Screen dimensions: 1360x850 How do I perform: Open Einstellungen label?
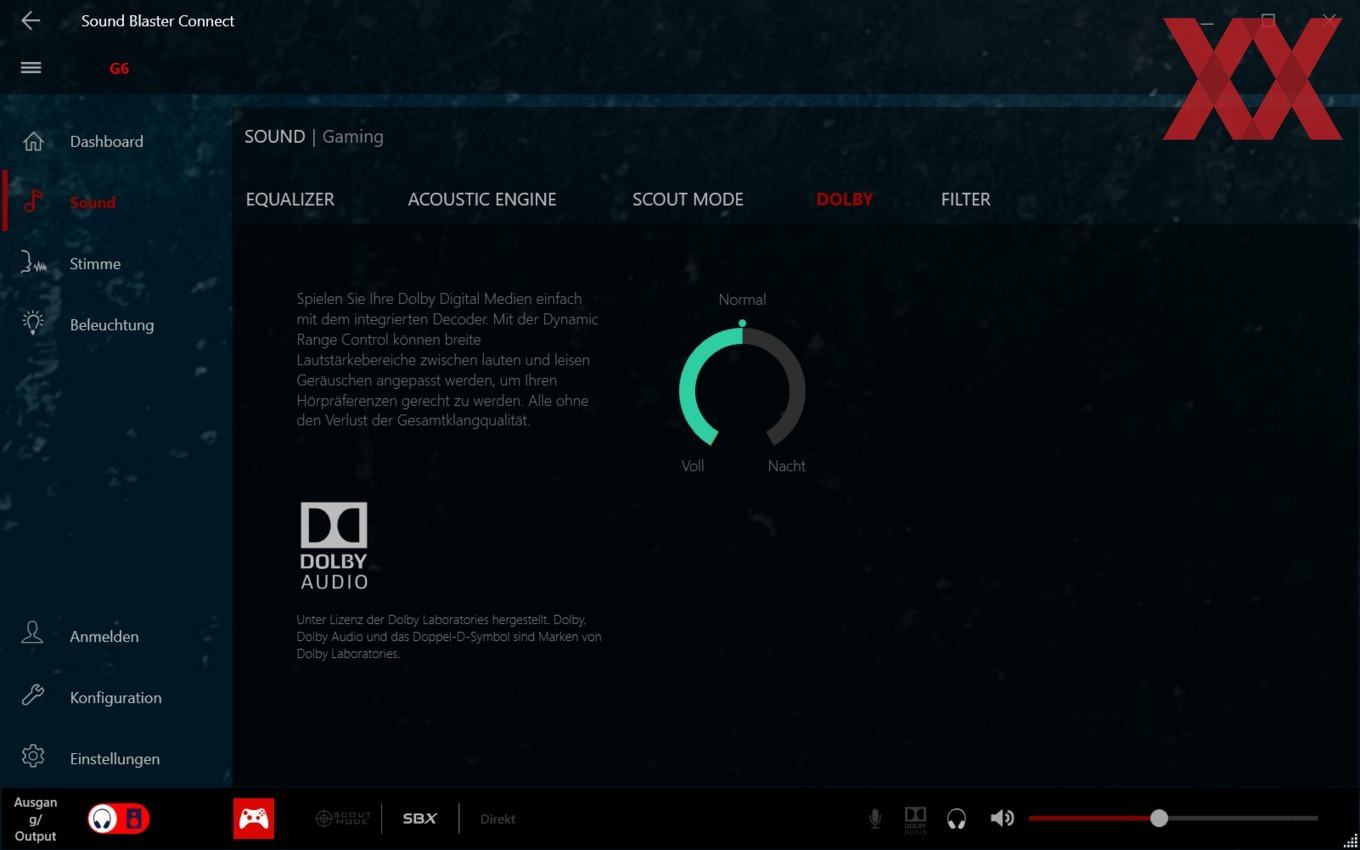115,759
